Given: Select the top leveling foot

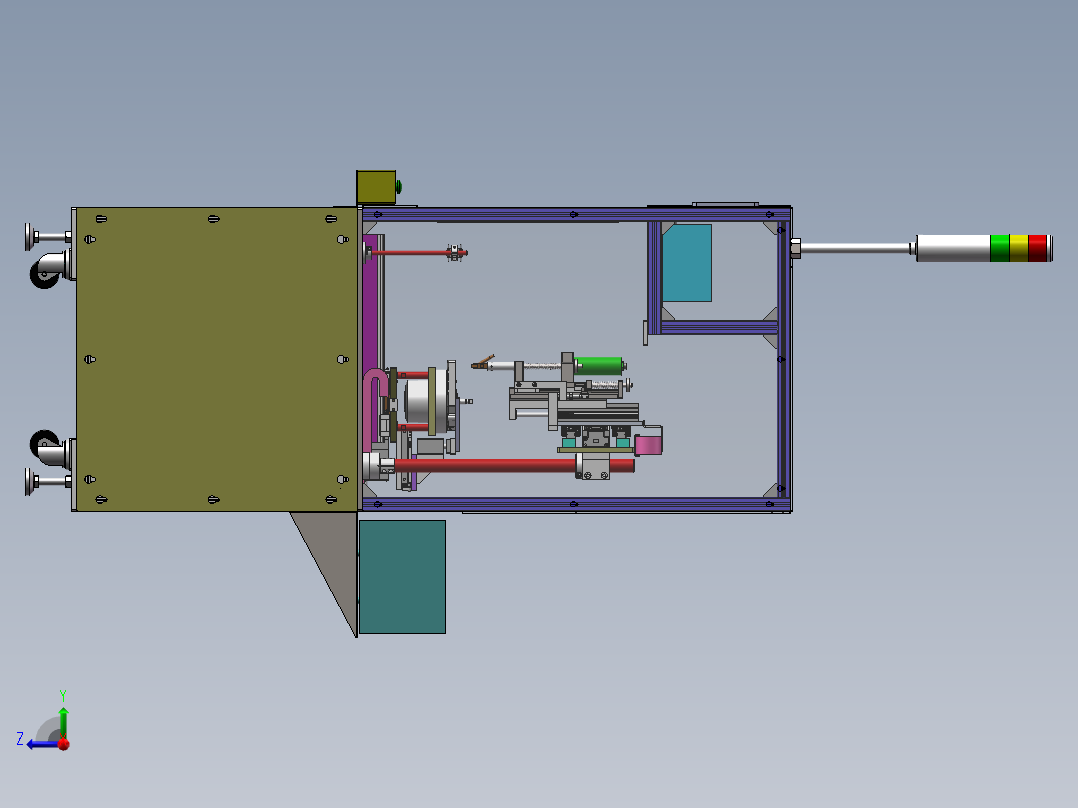Looking at the screenshot, I should tap(47, 237).
